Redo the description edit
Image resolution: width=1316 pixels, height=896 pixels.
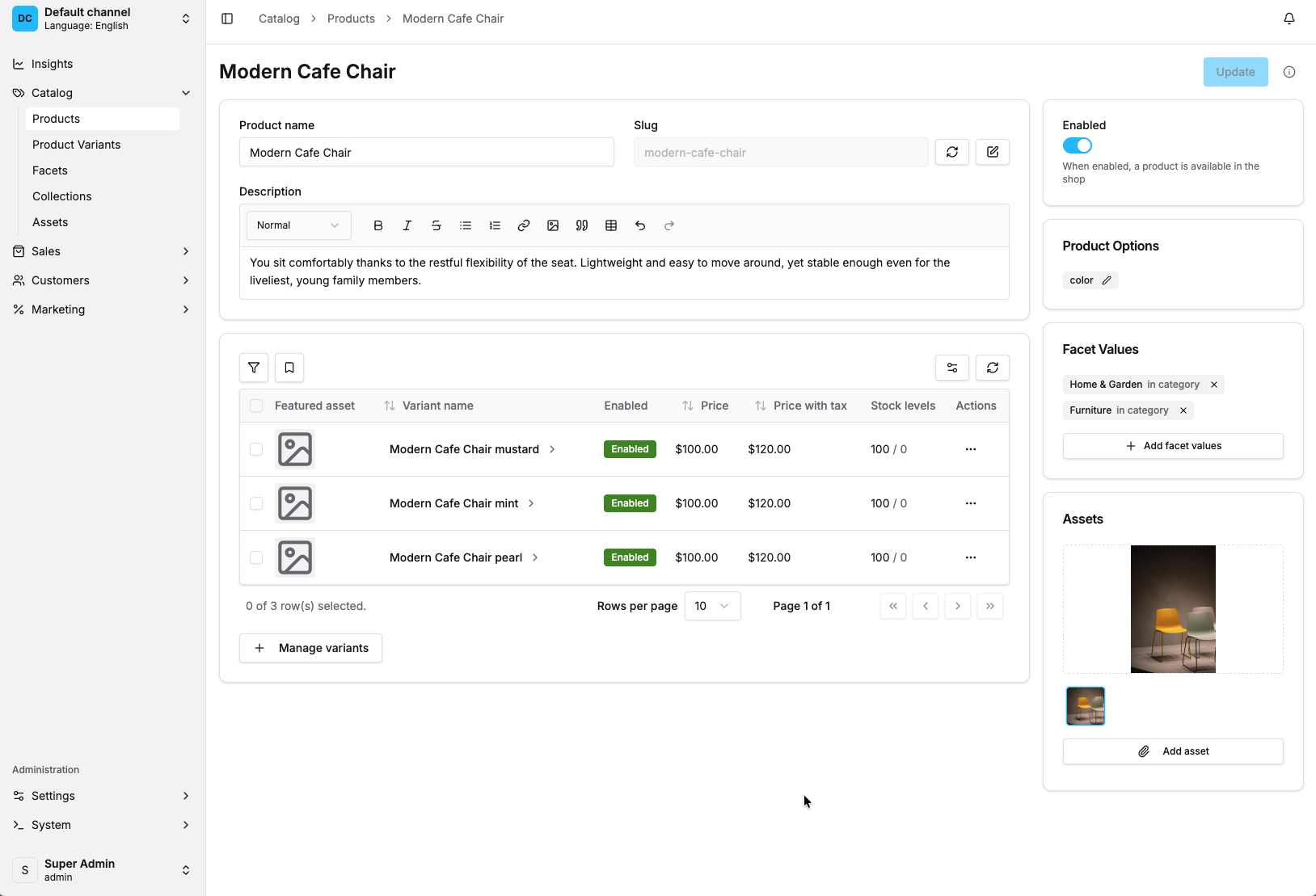(669, 225)
